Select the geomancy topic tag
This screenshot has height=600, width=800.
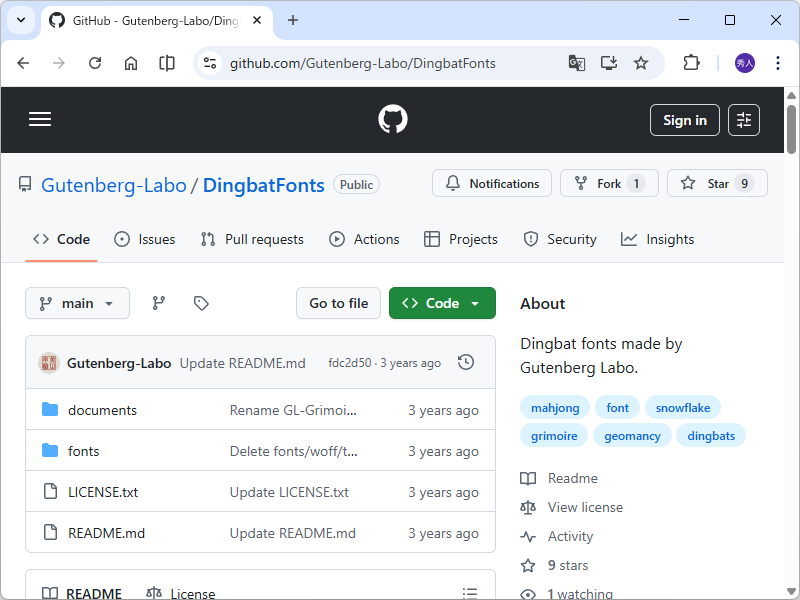click(x=632, y=436)
